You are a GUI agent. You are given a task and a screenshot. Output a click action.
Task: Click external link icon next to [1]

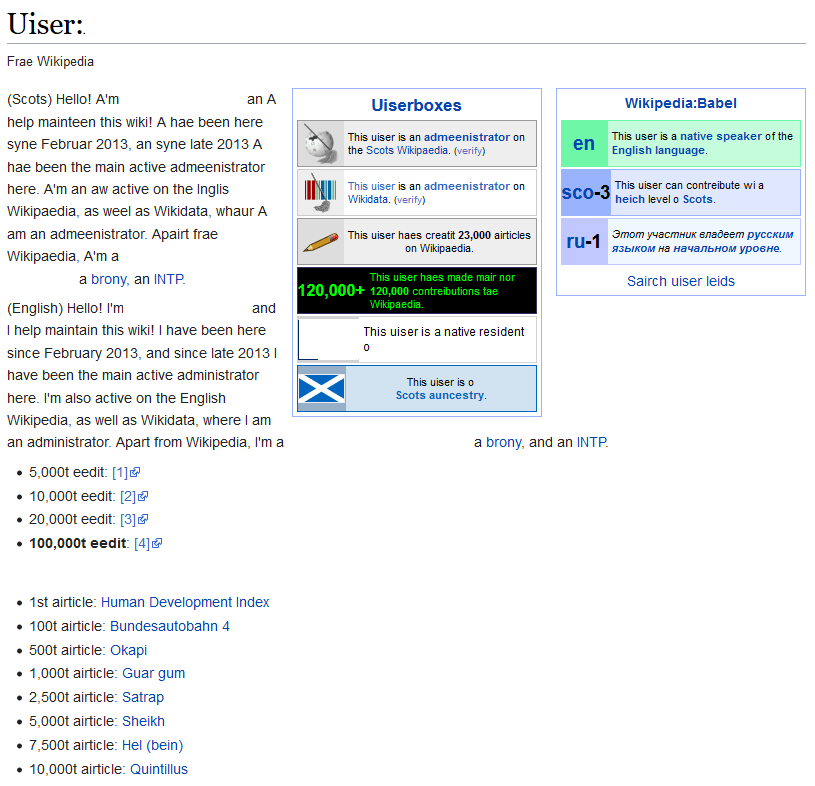click(x=135, y=472)
